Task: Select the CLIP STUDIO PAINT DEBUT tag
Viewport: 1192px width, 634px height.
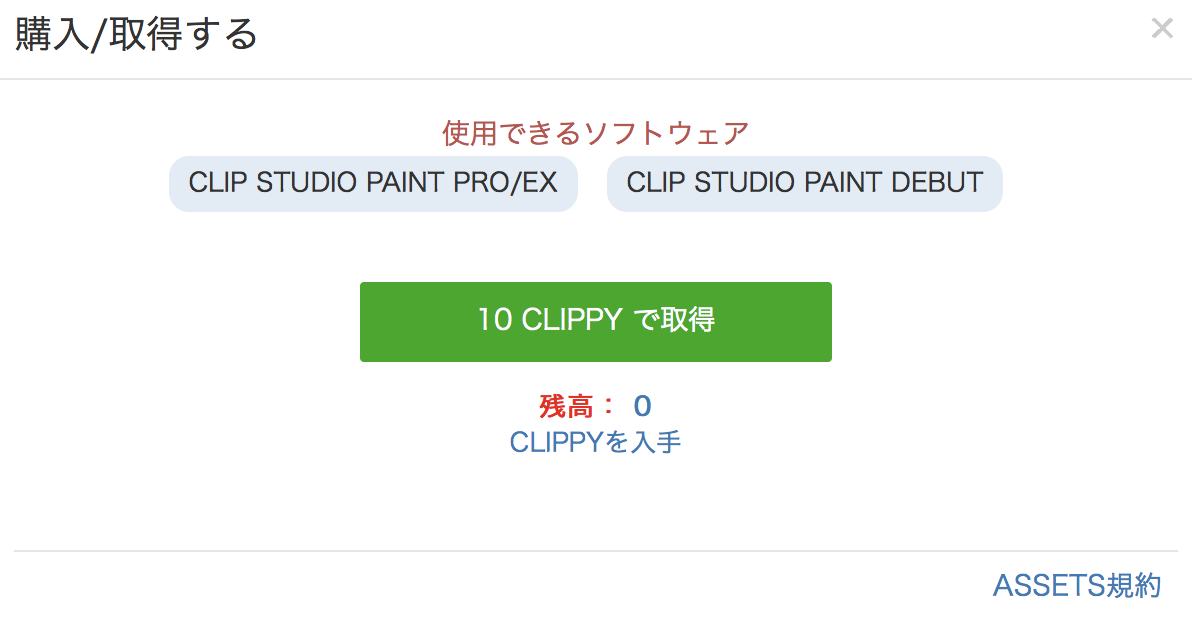Action: coord(804,183)
